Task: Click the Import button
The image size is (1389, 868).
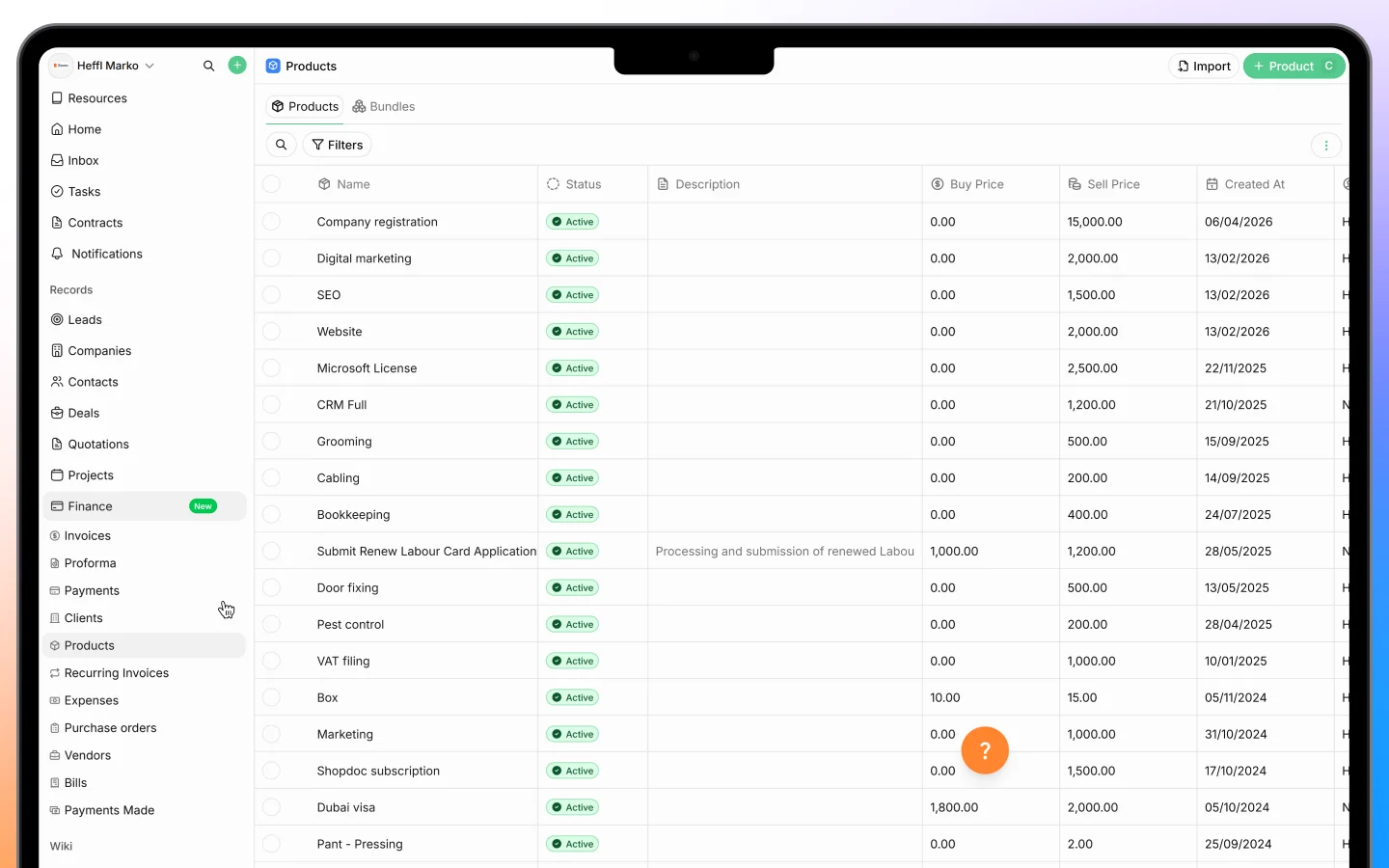Action: click(1204, 66)
